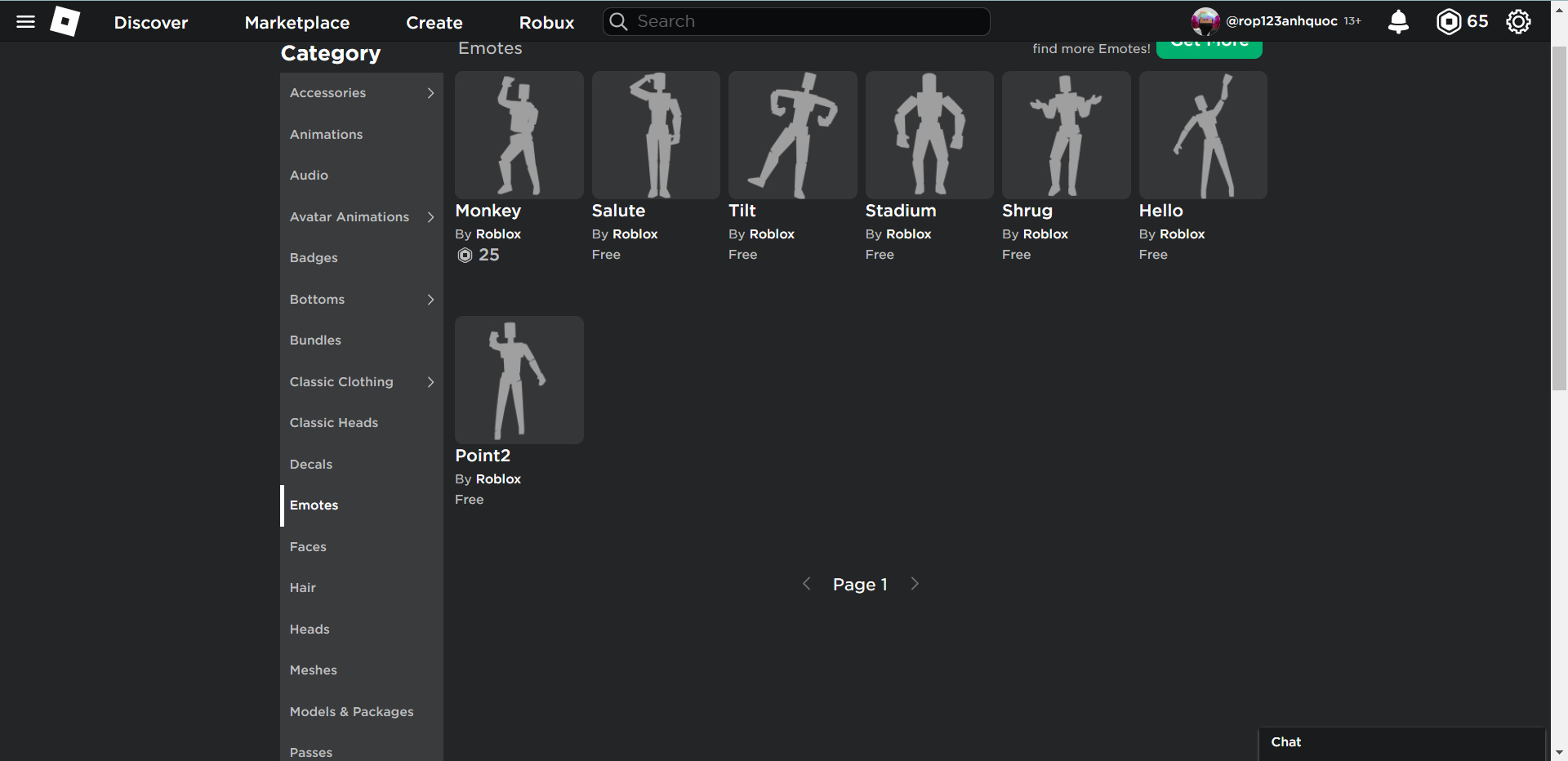Image resolution: width=1568 pixels, height=761 pixels.
Task: Open the Point2 emote thumbnail
Action: coord(519,380)
